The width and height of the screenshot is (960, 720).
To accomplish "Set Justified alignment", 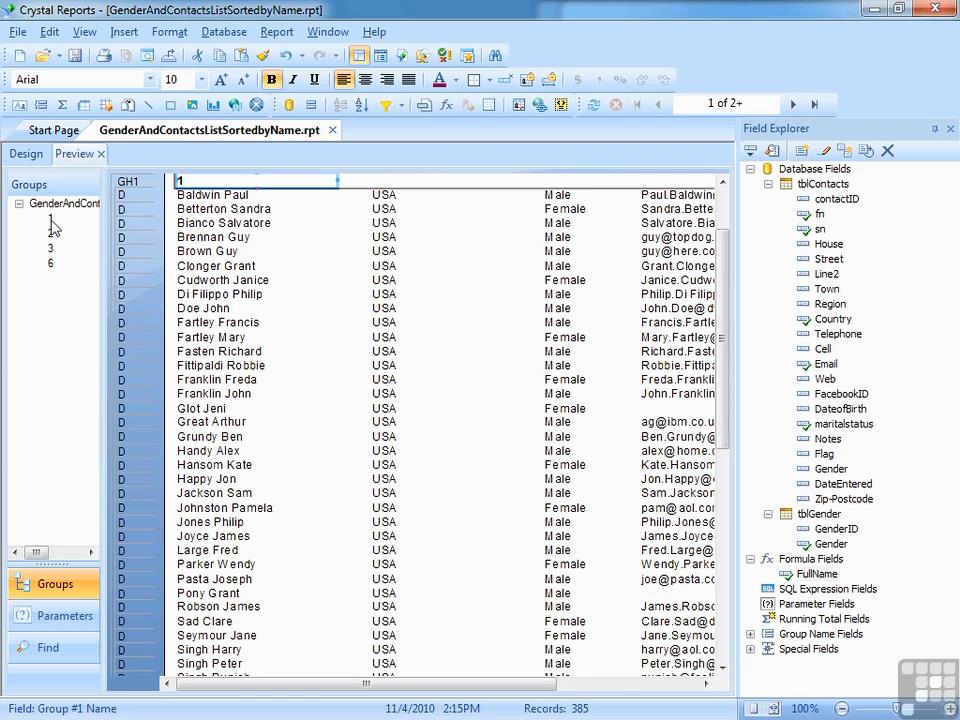I will tap(408, 80).
